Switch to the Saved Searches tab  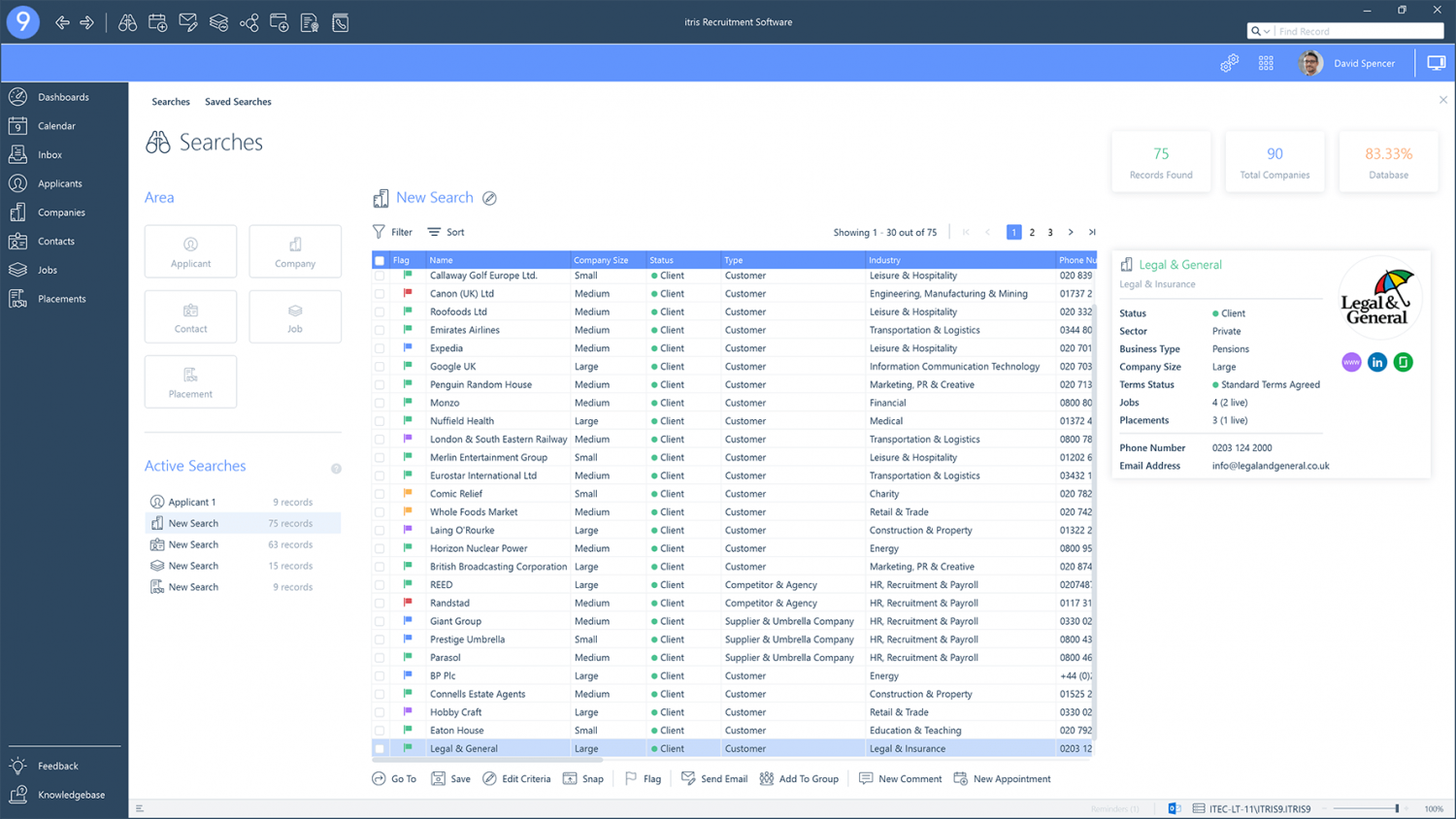238,102
